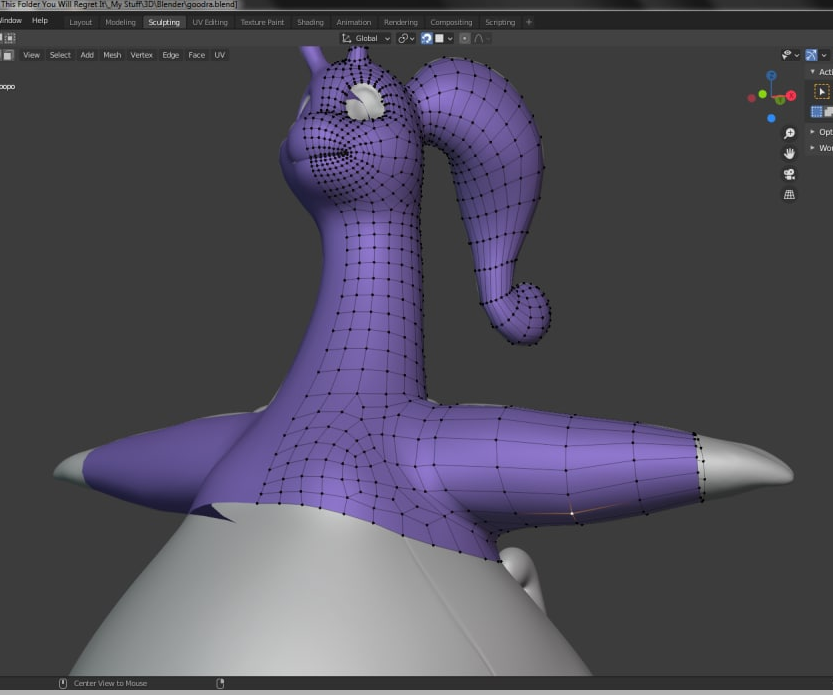Click the Z axis on navigation gizmo

coord(771,75)
